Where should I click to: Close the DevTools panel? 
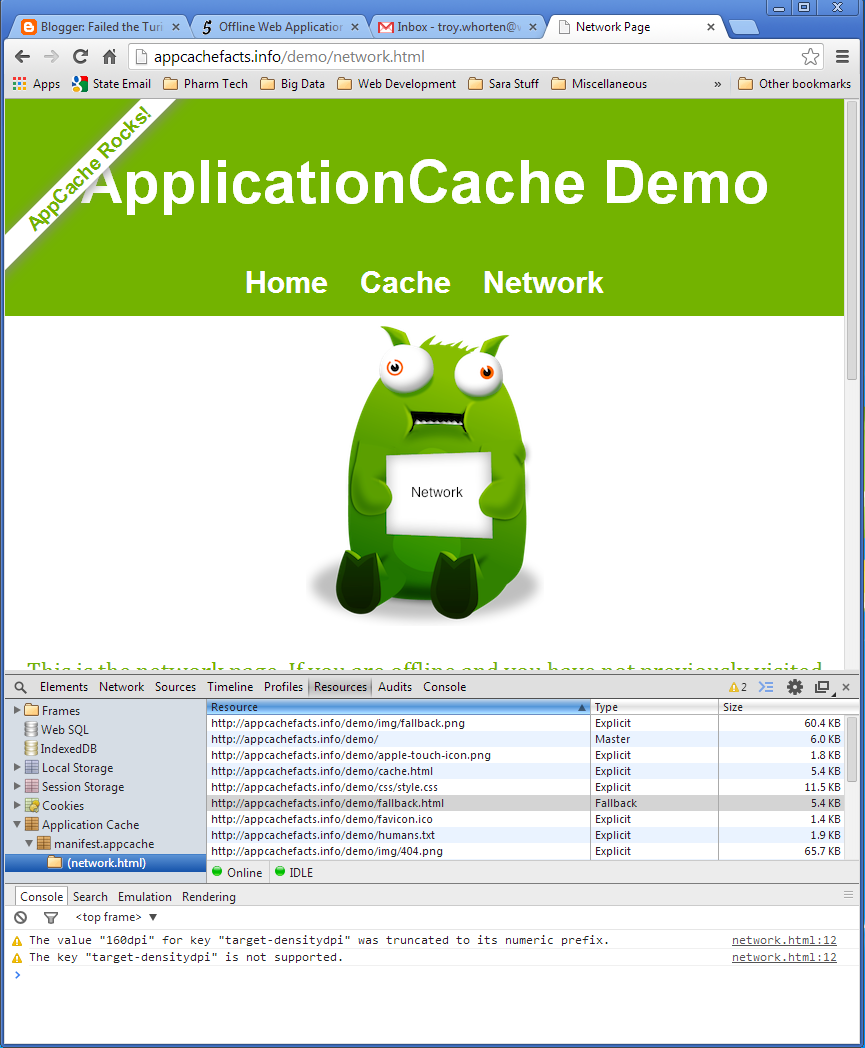[x=846, y=687]
